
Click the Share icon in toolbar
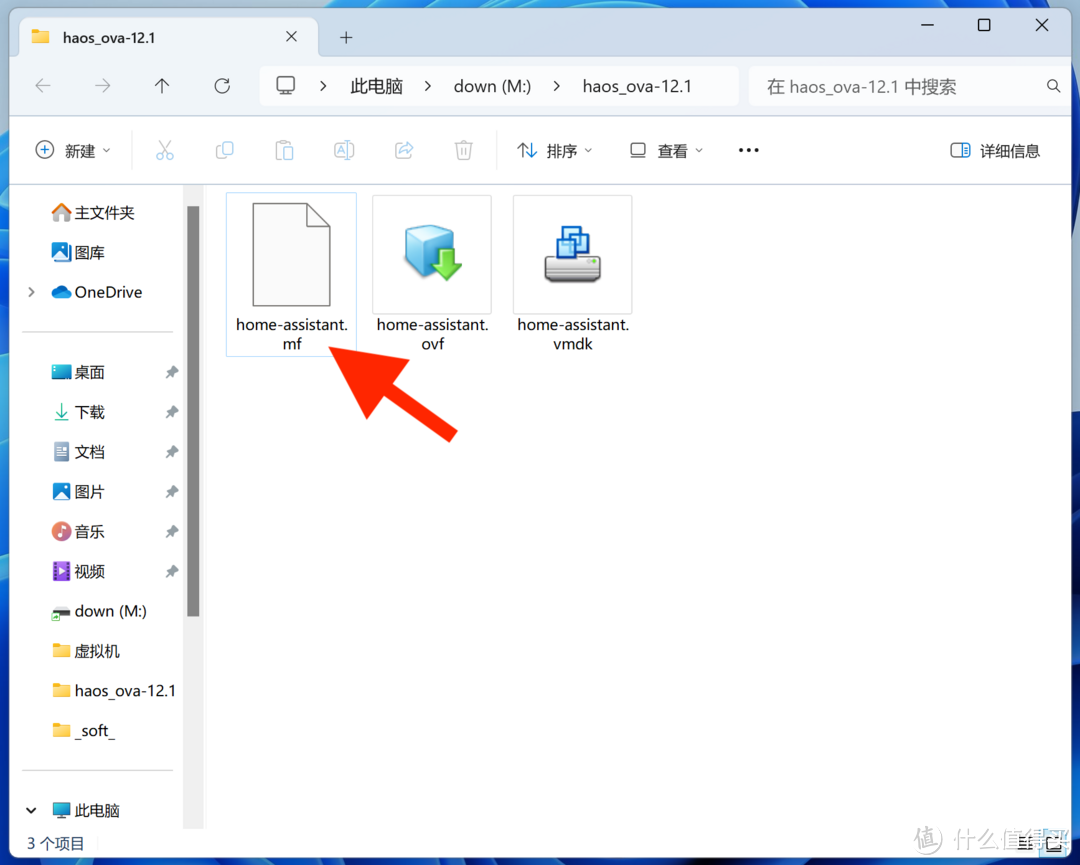[404, 150]
